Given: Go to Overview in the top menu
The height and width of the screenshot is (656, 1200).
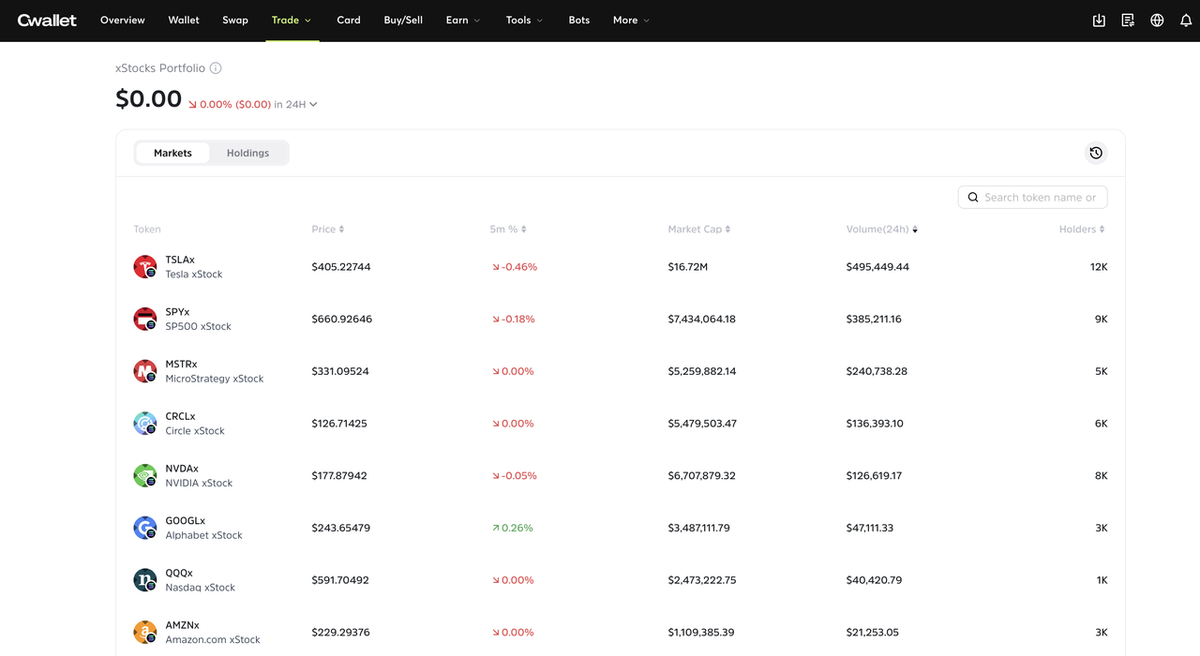Looking at the screenshot, I should click(x=123, y=20).
